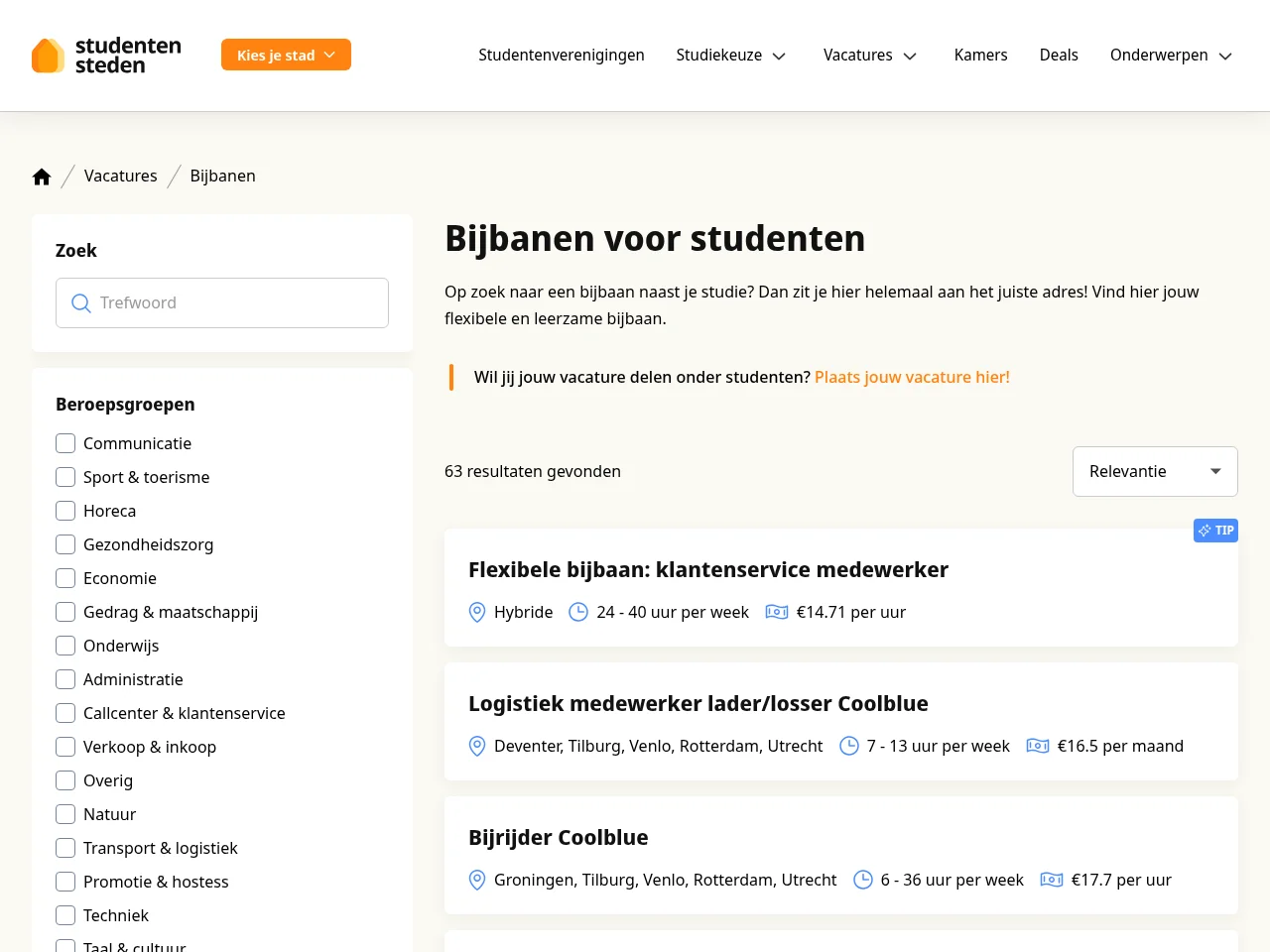Image resolution: width=1270 pixels, height=952 pixels.
Task: Check the Communicatie checkbox
Action: pyautogui.click(x=65, y=443)
